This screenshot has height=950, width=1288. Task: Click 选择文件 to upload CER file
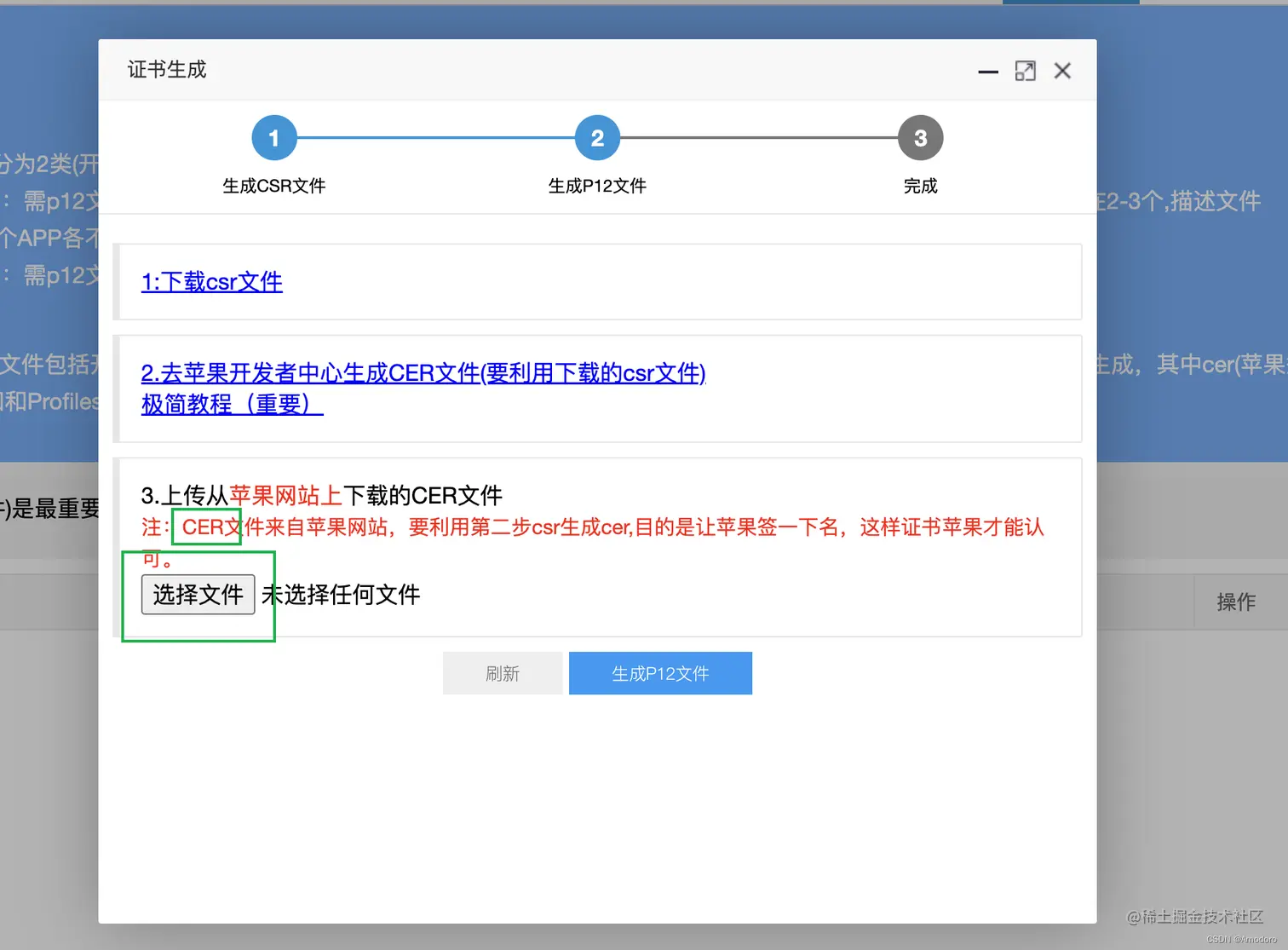pos(198,595)
